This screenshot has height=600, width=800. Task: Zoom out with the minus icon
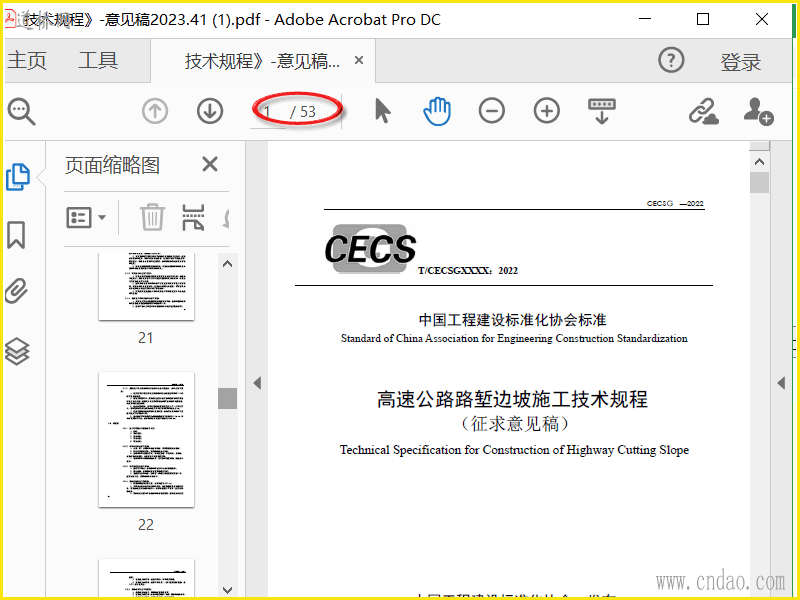(x=492, y=111)
